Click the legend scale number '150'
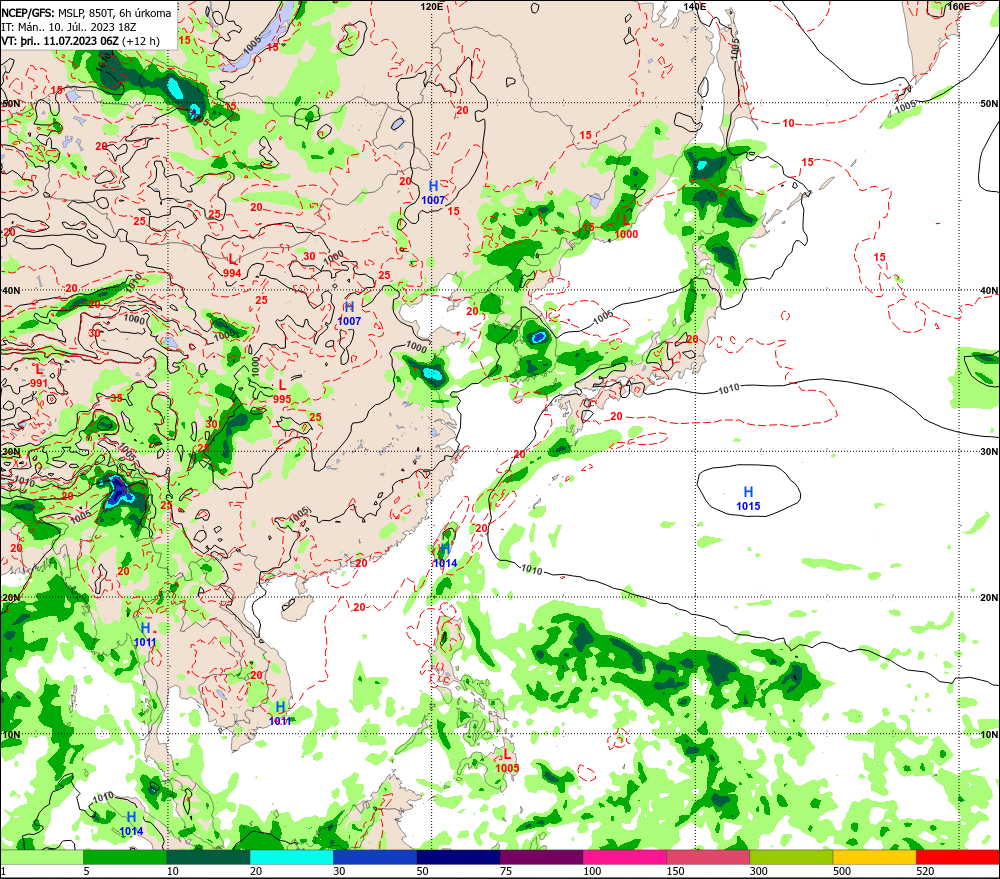The image size is (1000, 879). (675, 871)
